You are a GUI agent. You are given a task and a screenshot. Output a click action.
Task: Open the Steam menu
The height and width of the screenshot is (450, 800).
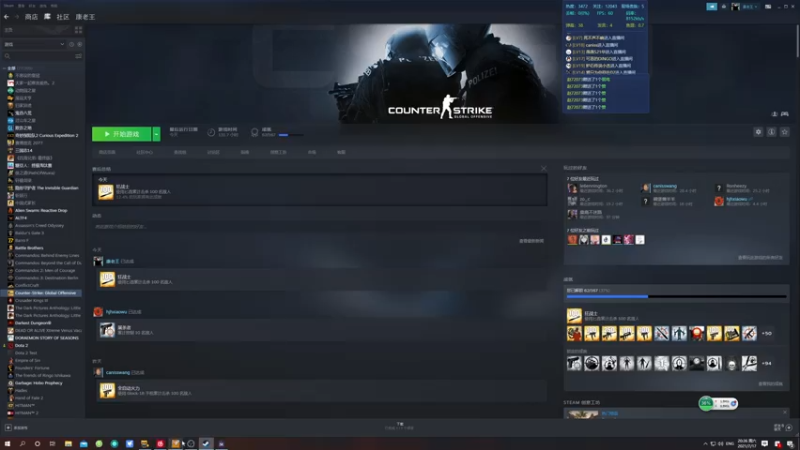(x=9, y=6)
